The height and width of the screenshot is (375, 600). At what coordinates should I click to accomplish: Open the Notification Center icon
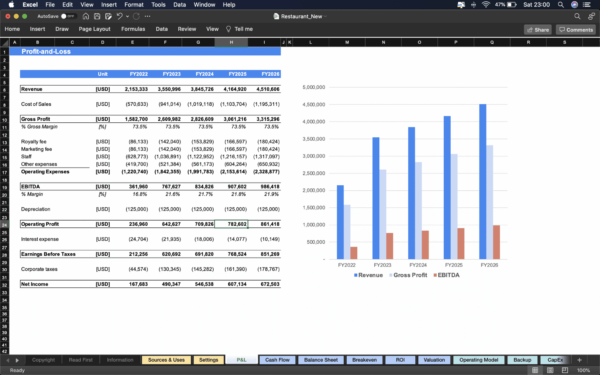(587, 5)
